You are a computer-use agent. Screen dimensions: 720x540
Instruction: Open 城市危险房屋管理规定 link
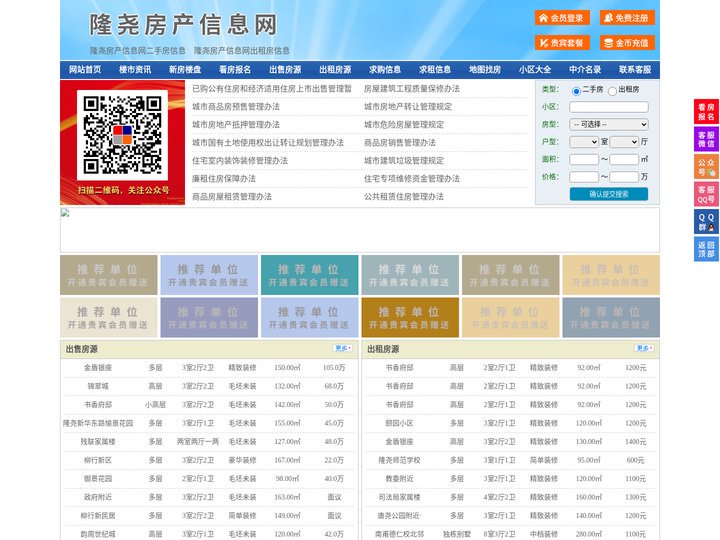pos(404,125)
